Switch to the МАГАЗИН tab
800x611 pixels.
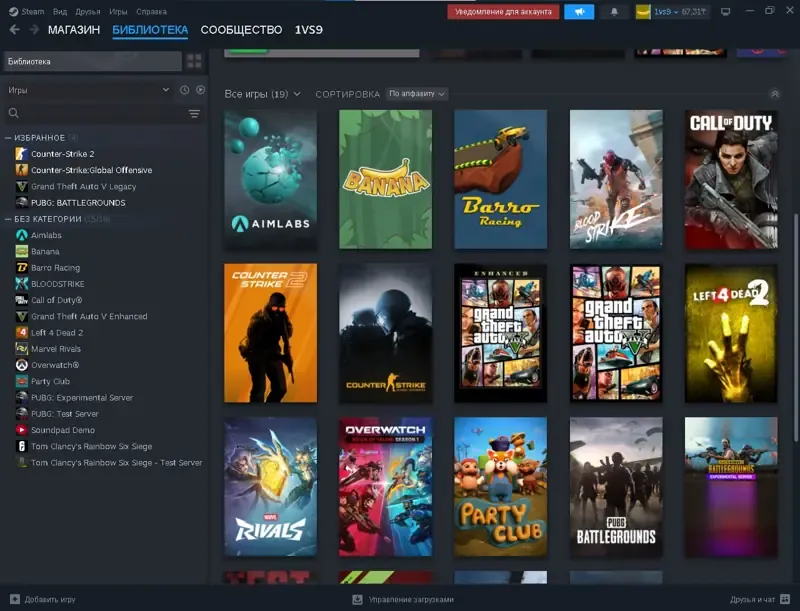[x=74, y=30]
